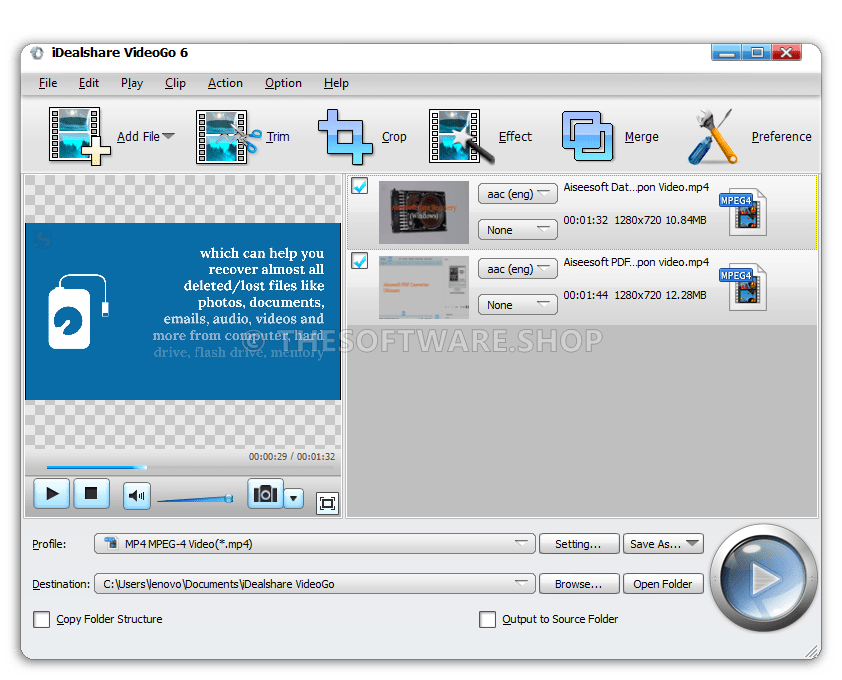Uncheck the Aiseesoft PDF...pon video.mp4 checkbox
The image size is (842, 680).
click(x=359, y=261)
